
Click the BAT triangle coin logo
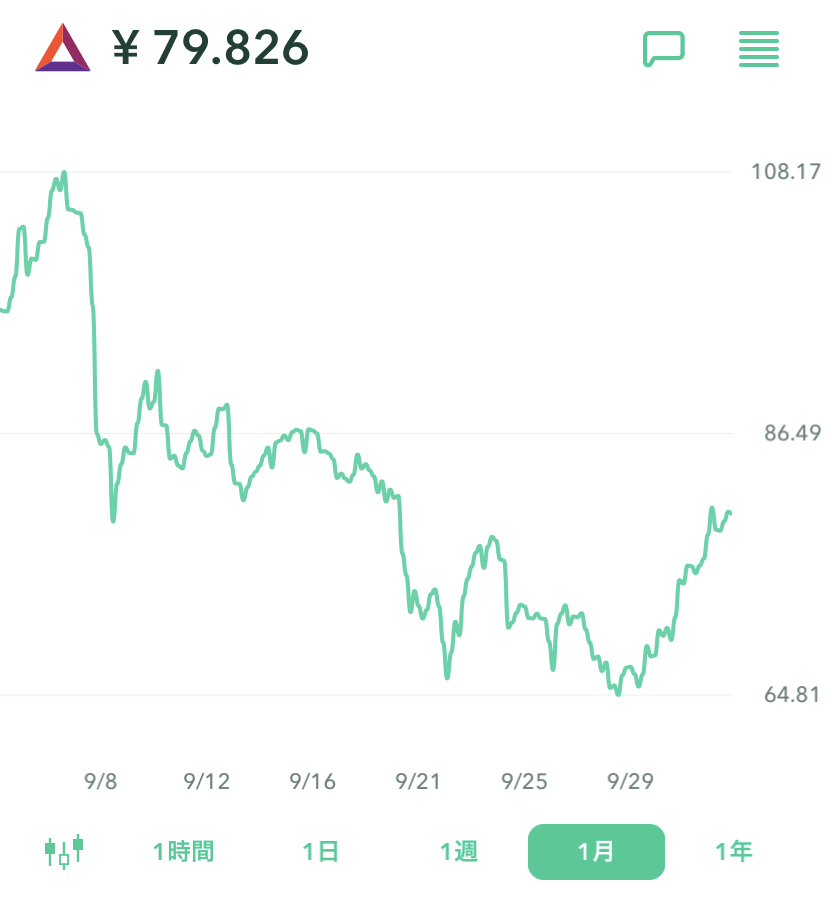62,48
